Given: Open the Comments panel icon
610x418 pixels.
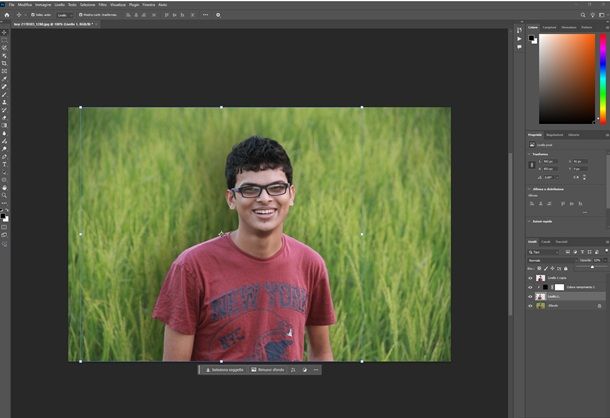Looking at the screenshot, I should 519,47.
